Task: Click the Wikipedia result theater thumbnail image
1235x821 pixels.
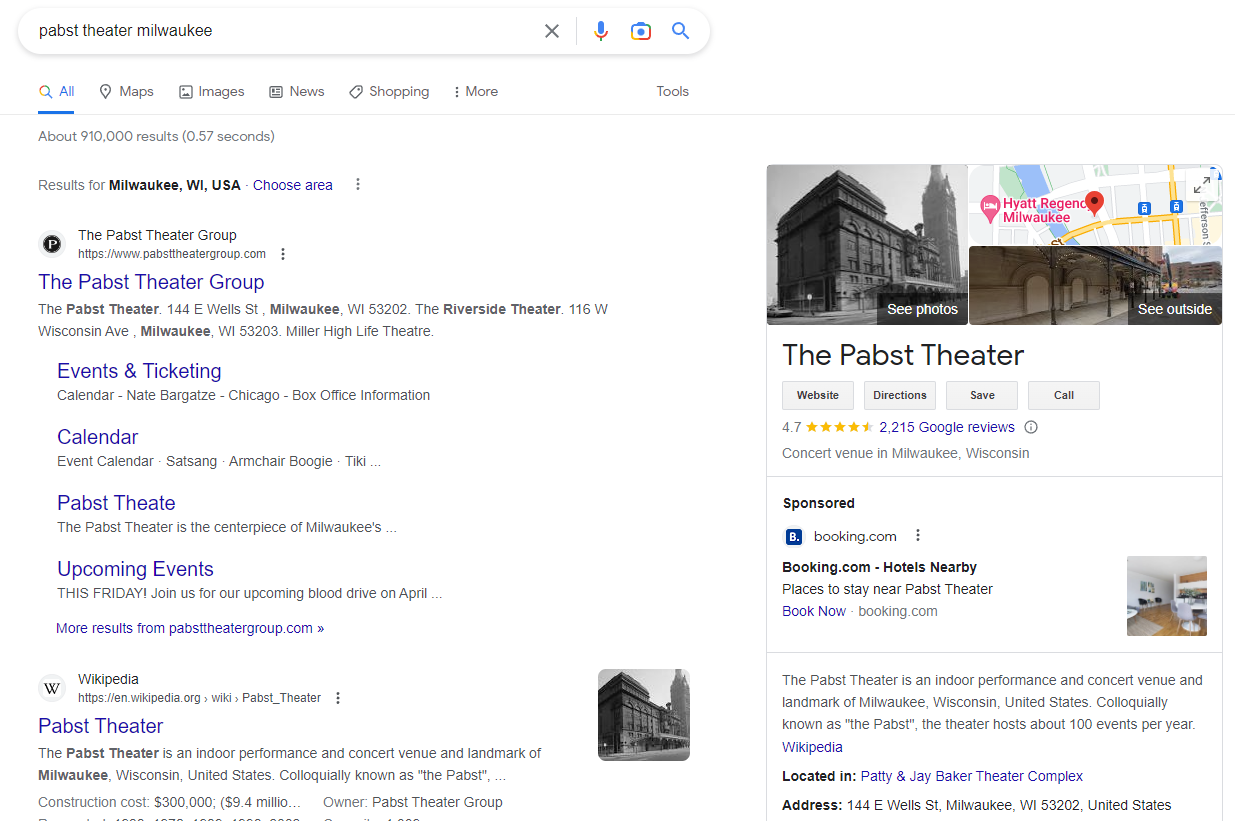Action: click(x=644, y=715)
